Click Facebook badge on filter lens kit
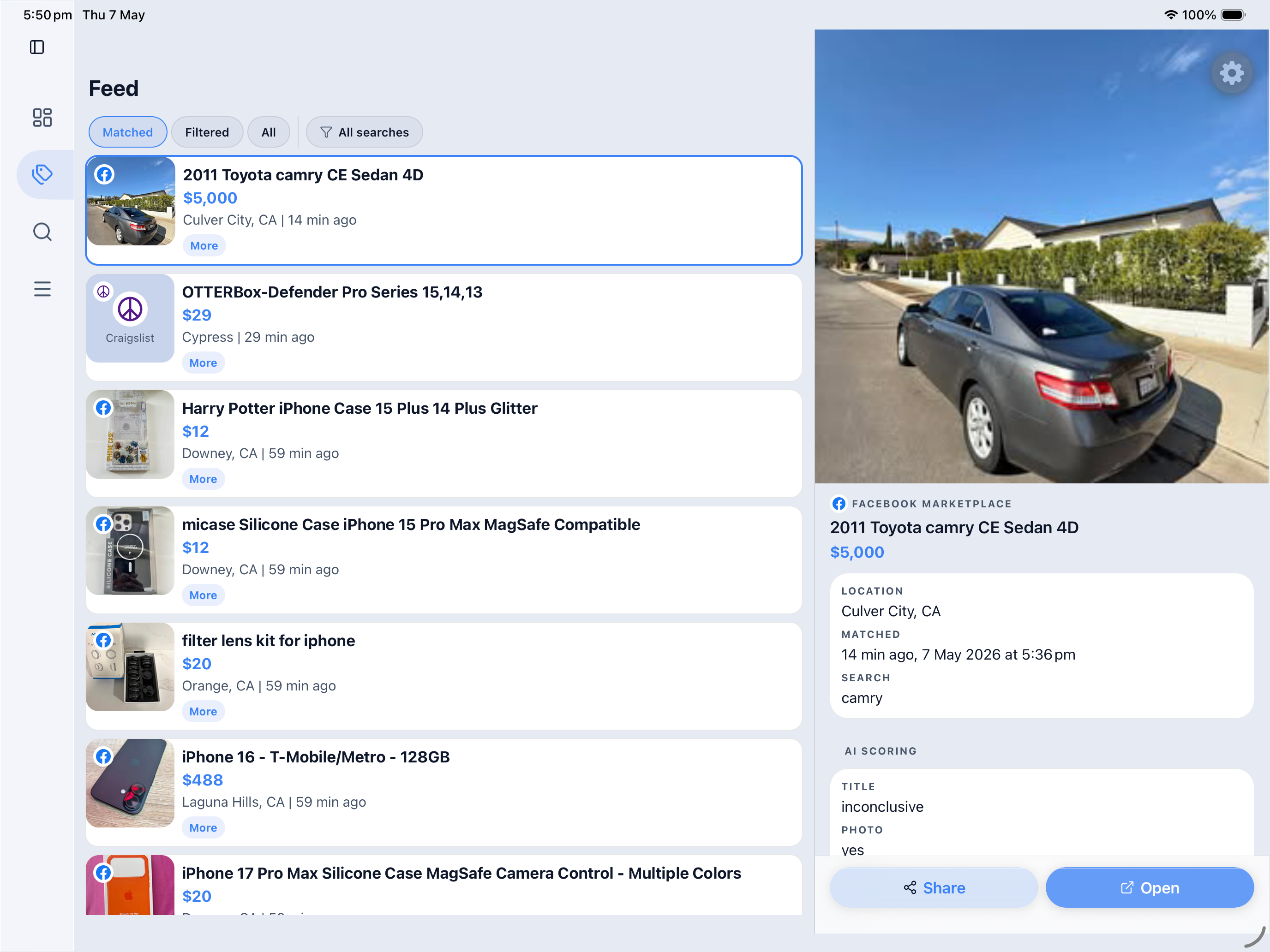The image size is (1270, 952). pos(103,640)
